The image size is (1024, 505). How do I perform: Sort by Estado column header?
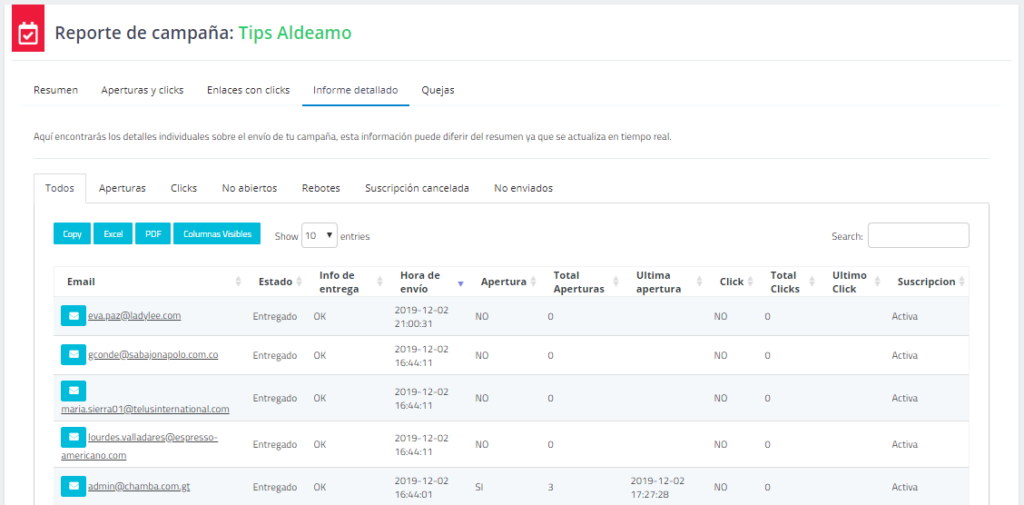275,282
